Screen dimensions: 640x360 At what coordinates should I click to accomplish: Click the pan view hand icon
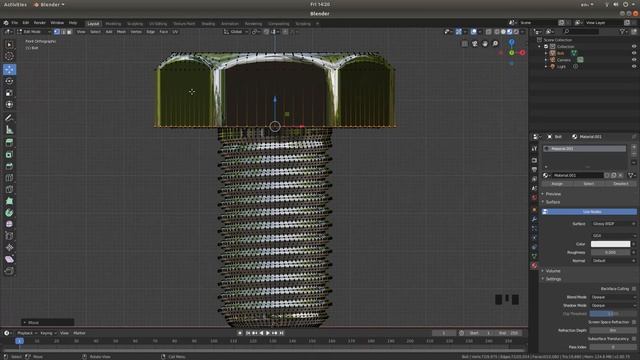click(x=485, y=44)
